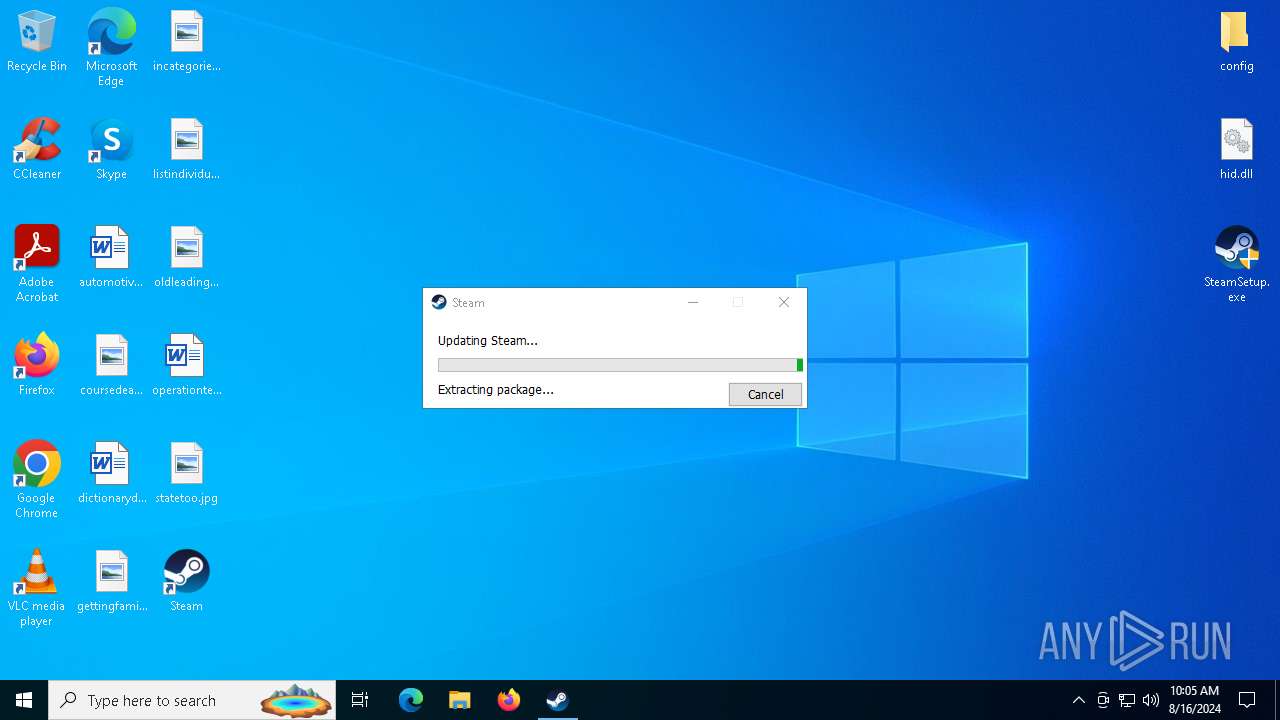Select the Recycle Bin desktop icon
Viewport: 1280px width, 720px height.
tap(37, 42)
